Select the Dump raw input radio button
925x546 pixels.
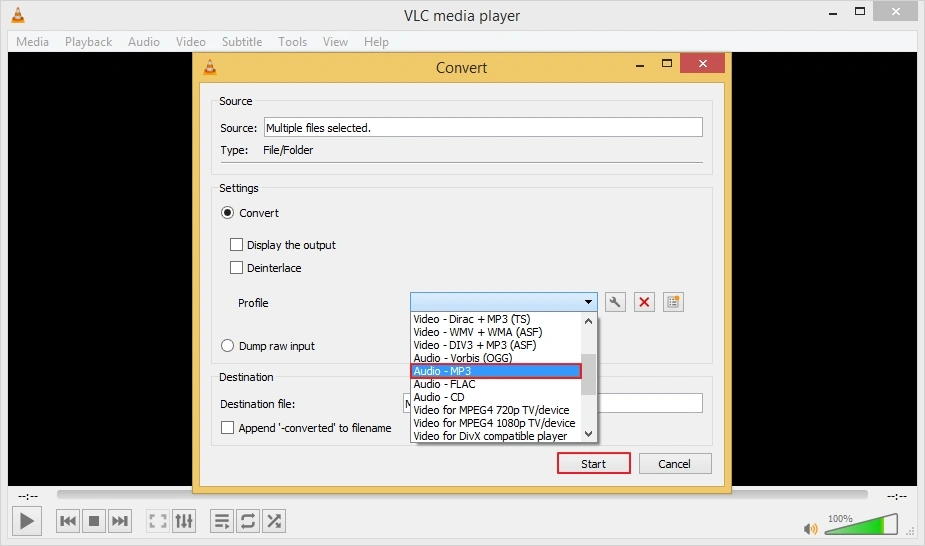(227, 346)
